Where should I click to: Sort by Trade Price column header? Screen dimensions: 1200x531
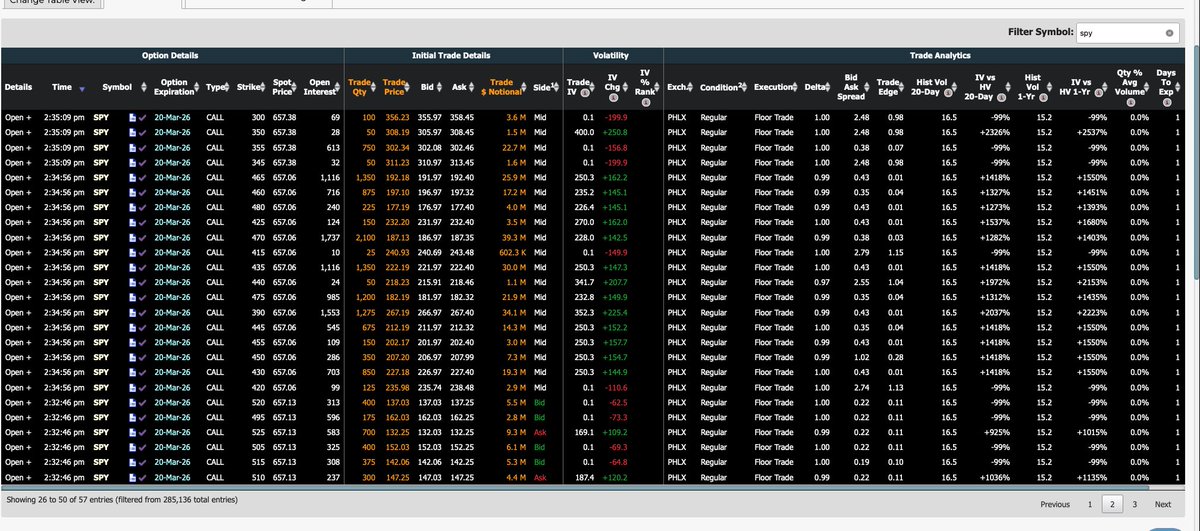tap(397, 87)
